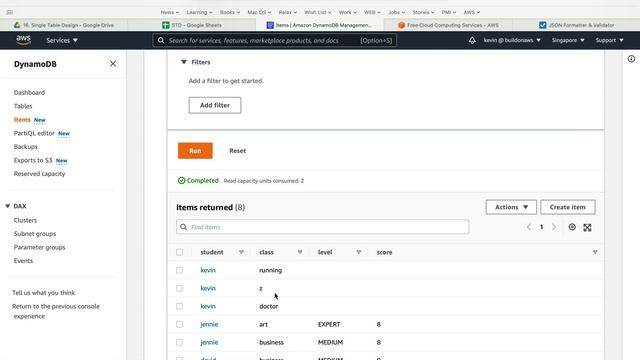This screenshot has height=360, width=640.
Task: Open Subnet groups in sidebar
Action: pos(35,233)
